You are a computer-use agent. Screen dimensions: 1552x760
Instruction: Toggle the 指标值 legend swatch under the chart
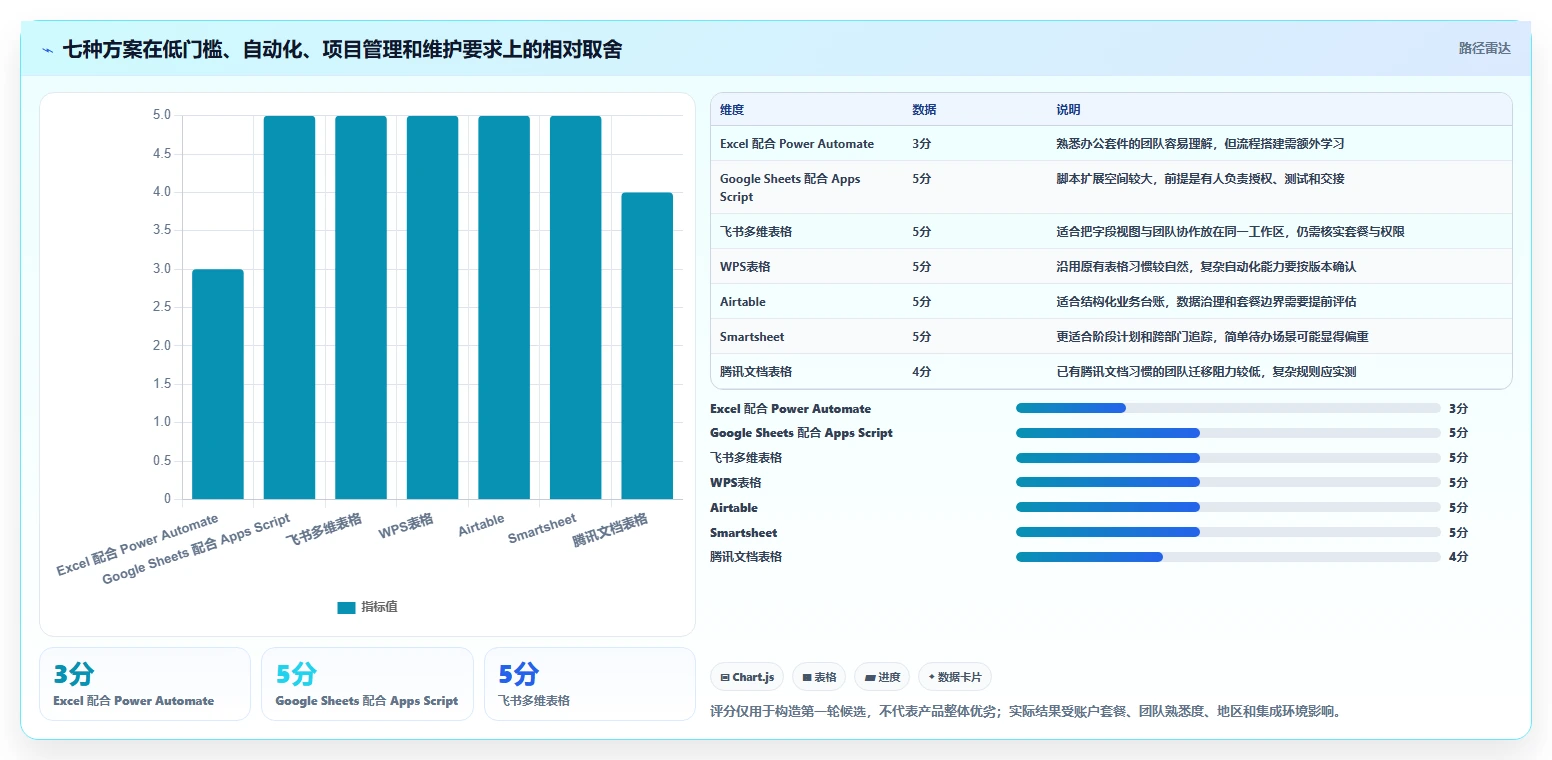pyautogui.click(x=346, y=607)
